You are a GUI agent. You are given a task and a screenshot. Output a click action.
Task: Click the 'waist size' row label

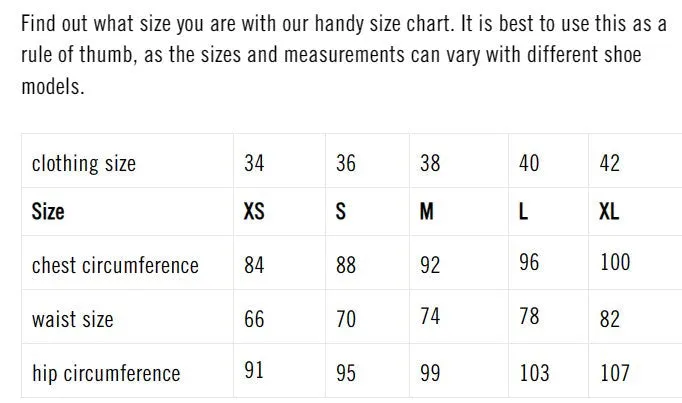pyautogui.click(x=73, y=319)
